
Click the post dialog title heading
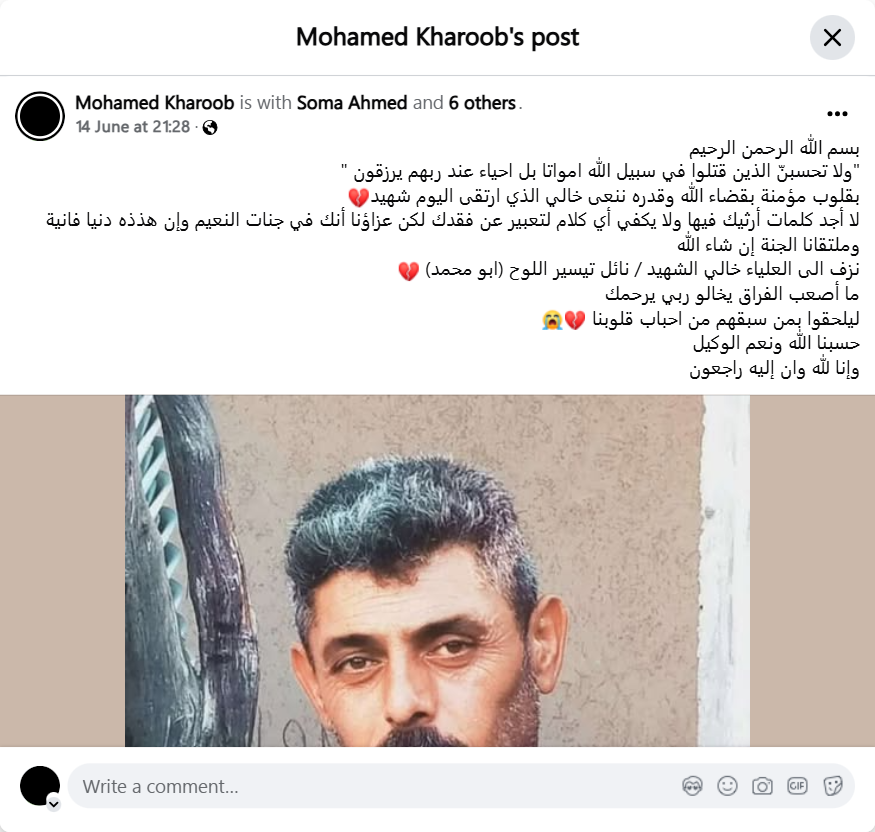pos(438,38)
